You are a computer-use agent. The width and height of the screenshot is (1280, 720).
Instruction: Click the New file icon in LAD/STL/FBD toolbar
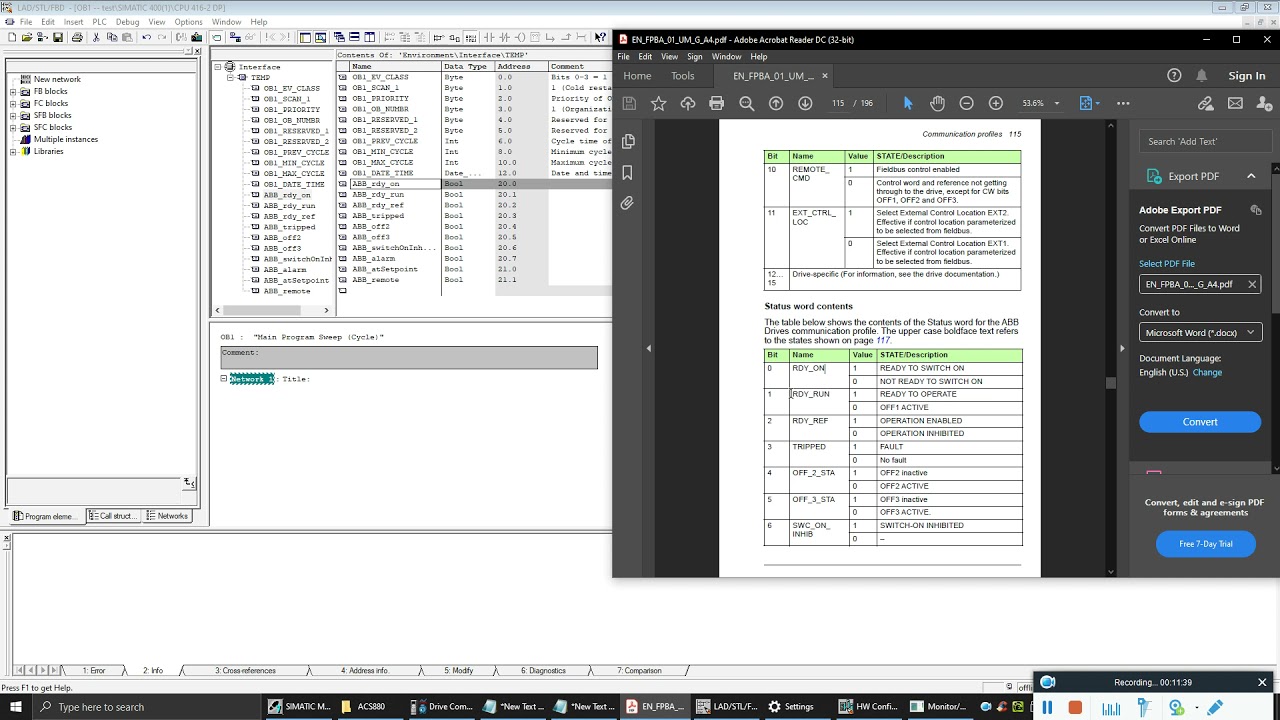tap(12, 38)
